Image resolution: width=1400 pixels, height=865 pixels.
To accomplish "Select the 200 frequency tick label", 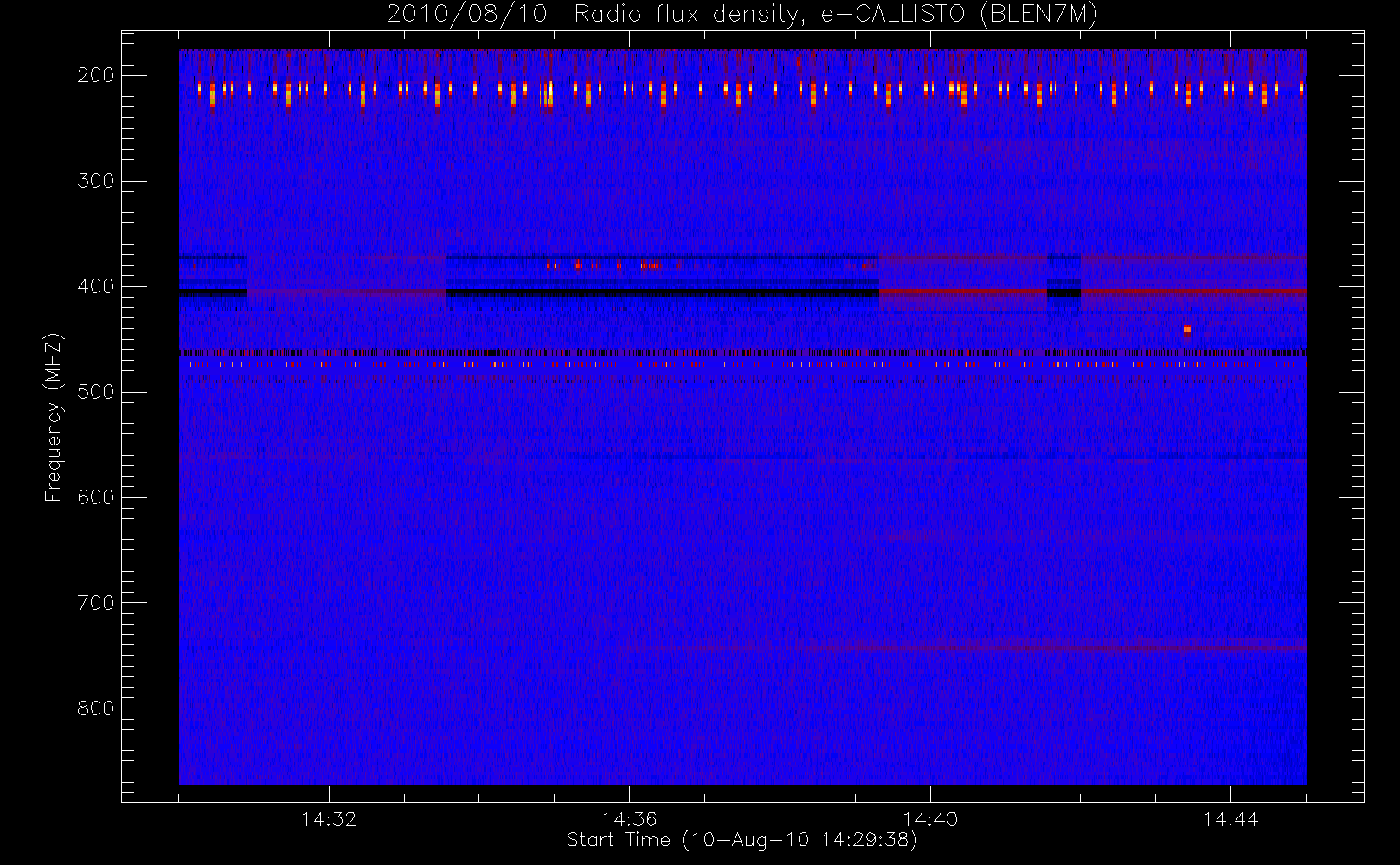I will (x=95, y=75).
